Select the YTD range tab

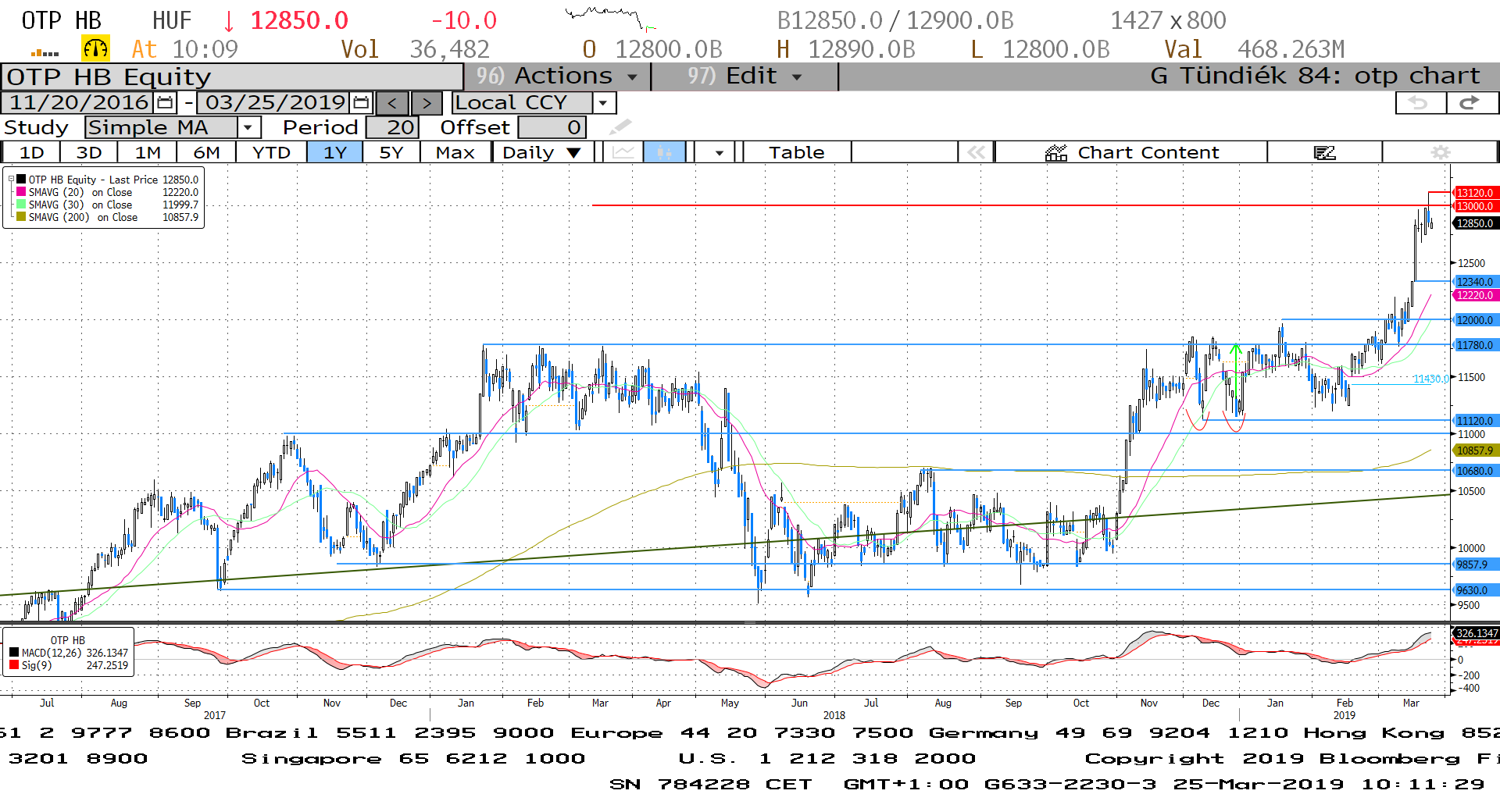[x=271, y=152]
